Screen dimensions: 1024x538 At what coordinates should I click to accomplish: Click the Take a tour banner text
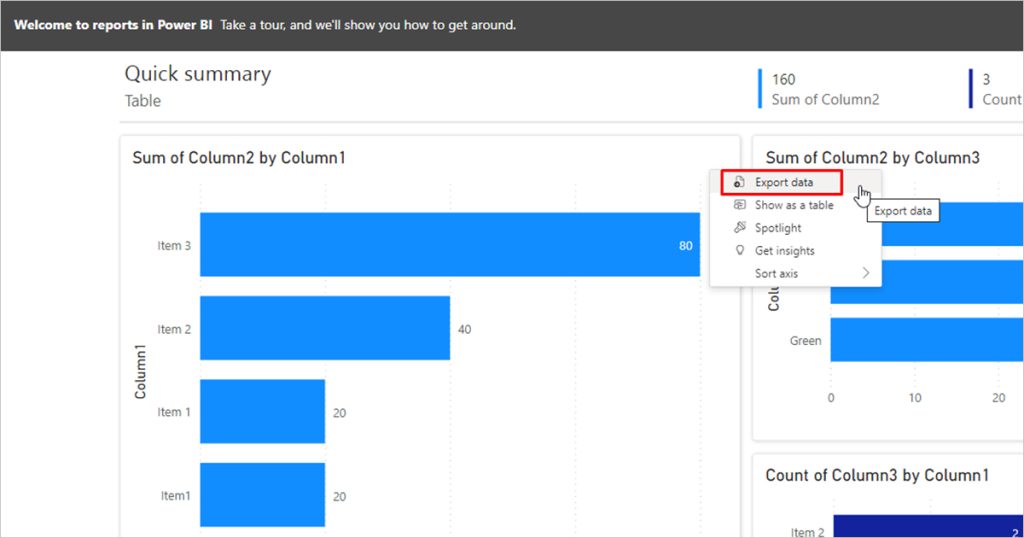coord(368,24)
